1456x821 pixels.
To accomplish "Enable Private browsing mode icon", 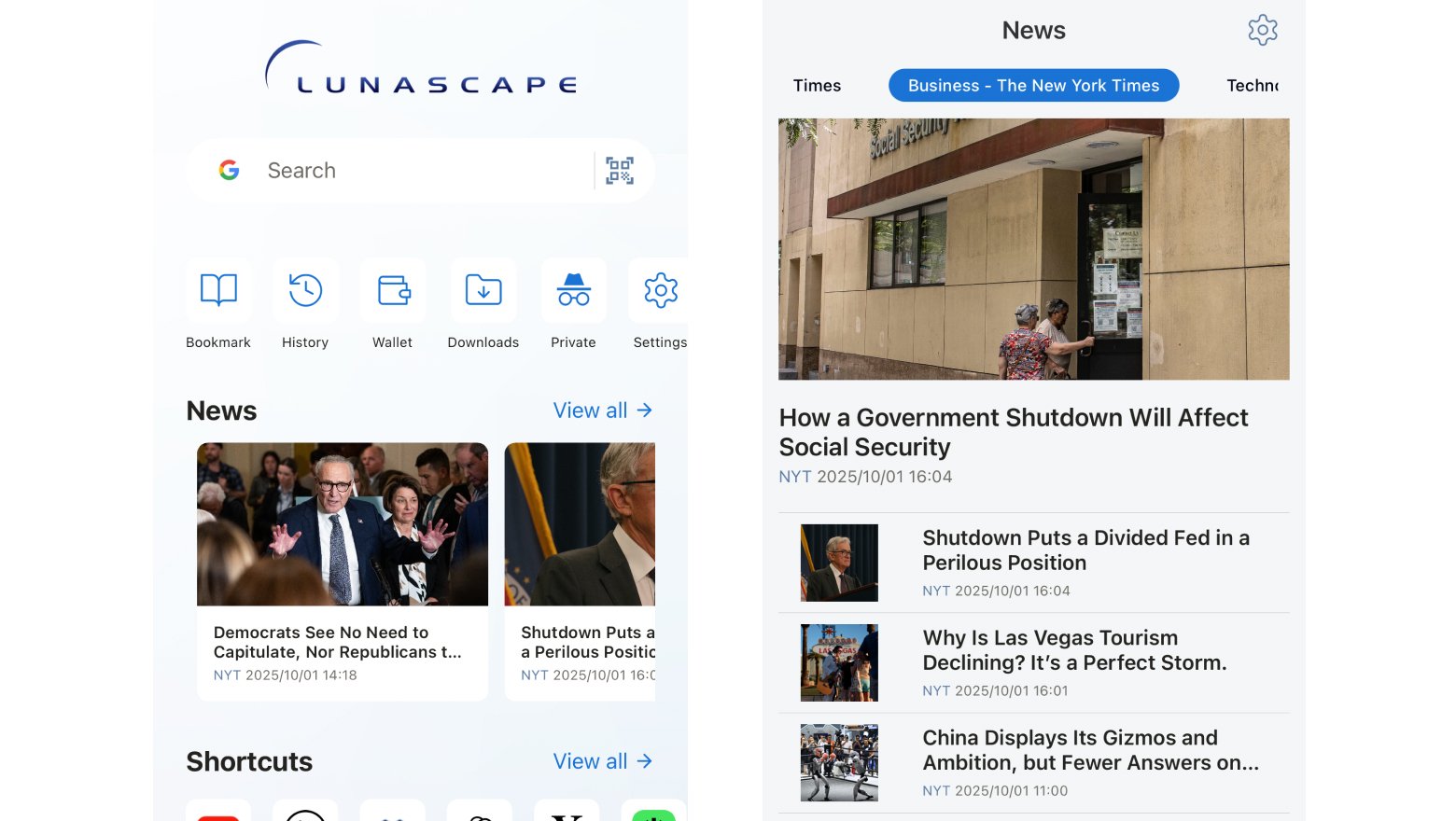I will point(573,291).
